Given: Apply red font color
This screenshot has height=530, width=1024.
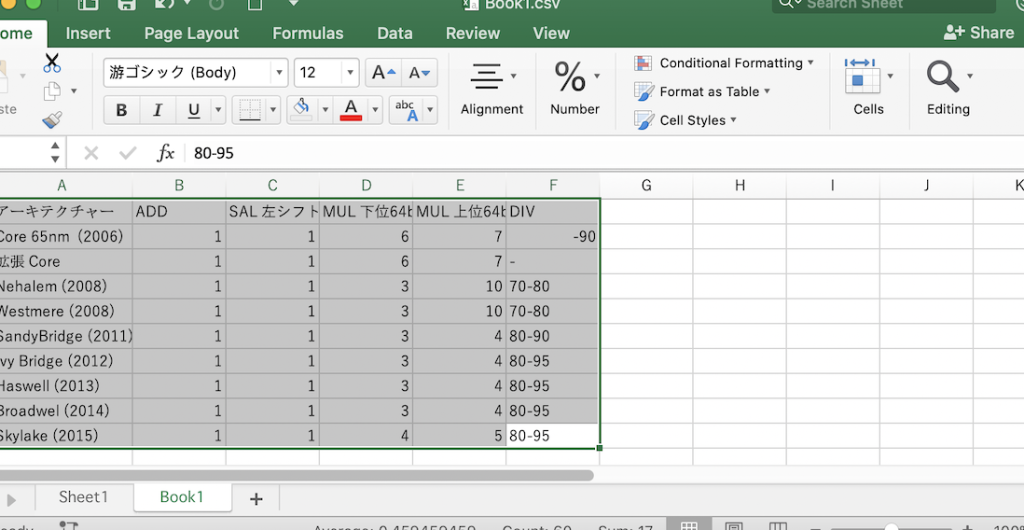Looking at the screenshot, I should 351,110.
